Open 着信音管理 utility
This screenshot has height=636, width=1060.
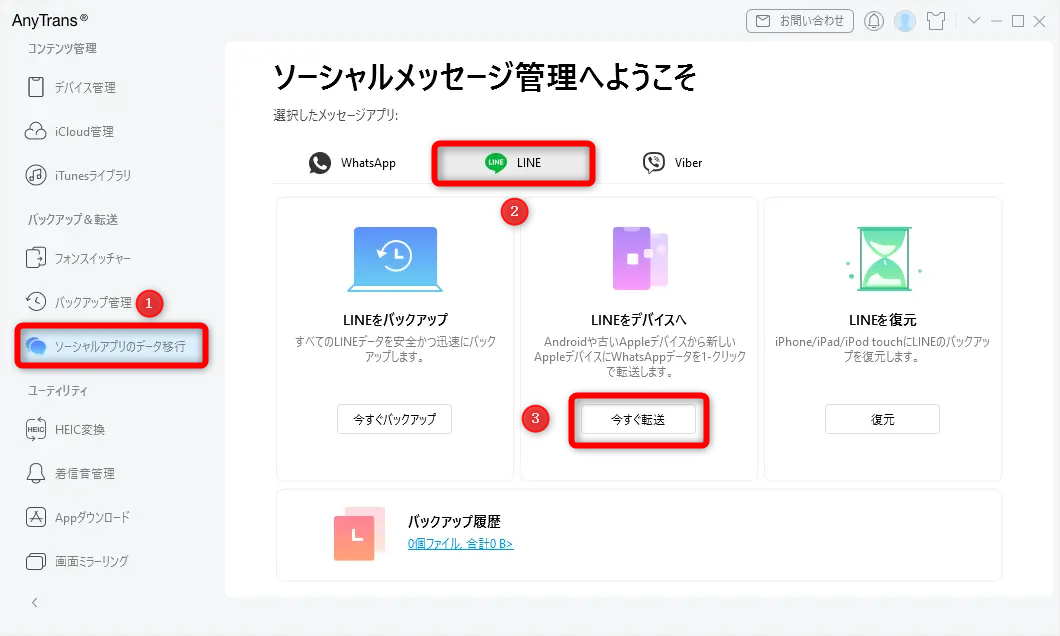[x=85, y=473]
